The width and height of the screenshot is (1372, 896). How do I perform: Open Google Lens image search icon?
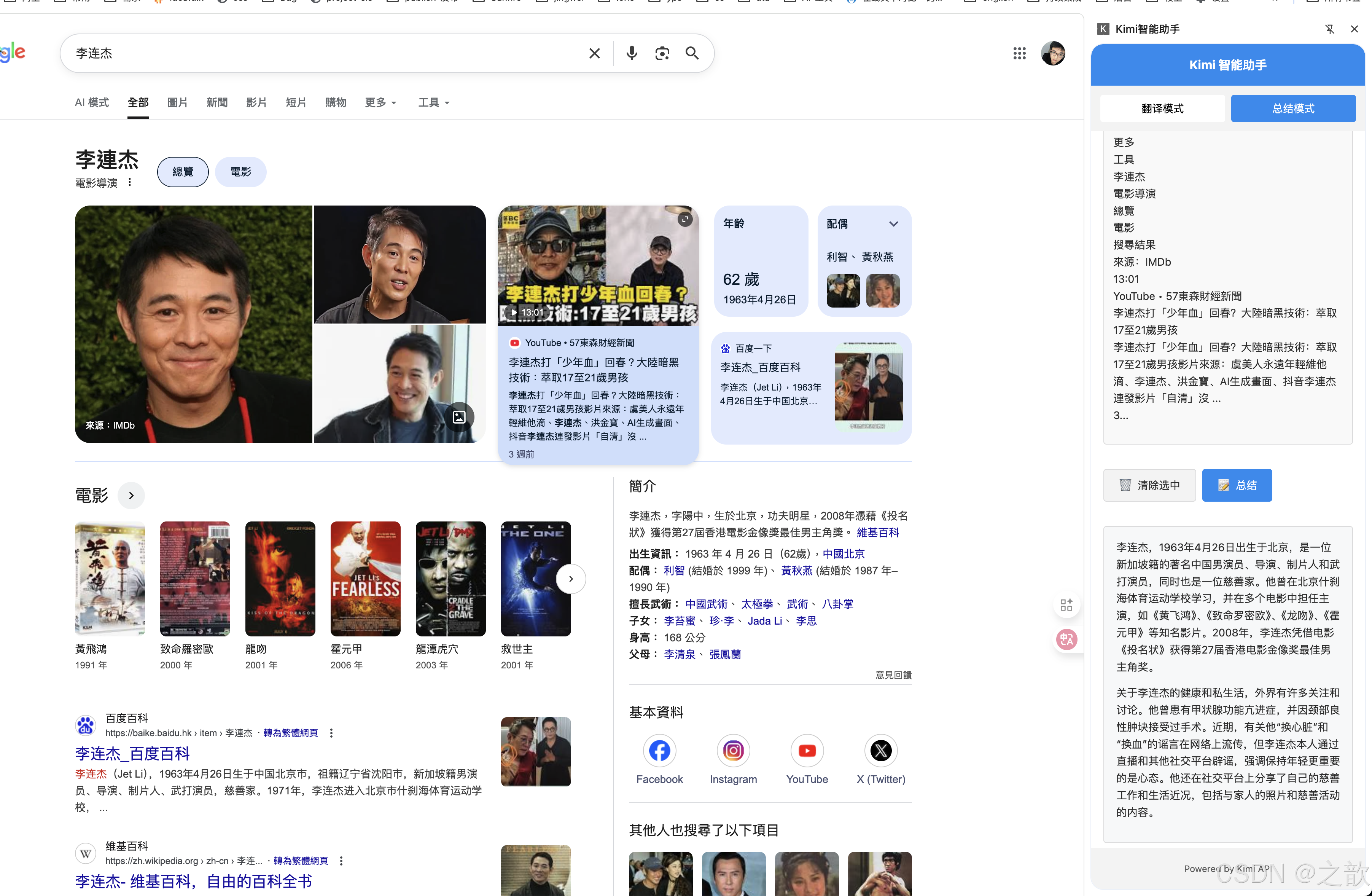(662, 54)
